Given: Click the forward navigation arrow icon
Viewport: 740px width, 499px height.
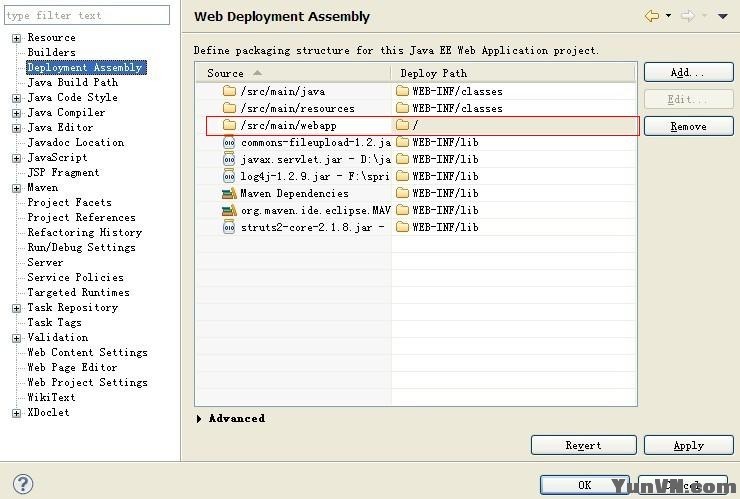Looking at the screenshot, I should (x=687, y=16).
